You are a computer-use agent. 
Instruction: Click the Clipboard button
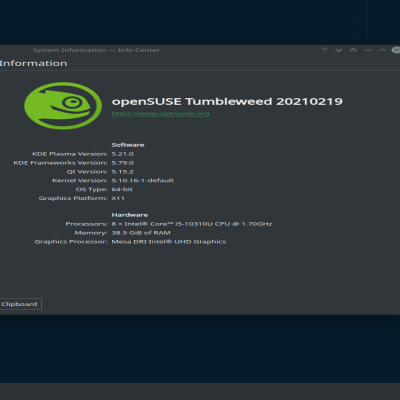click(x=20, y=304)
